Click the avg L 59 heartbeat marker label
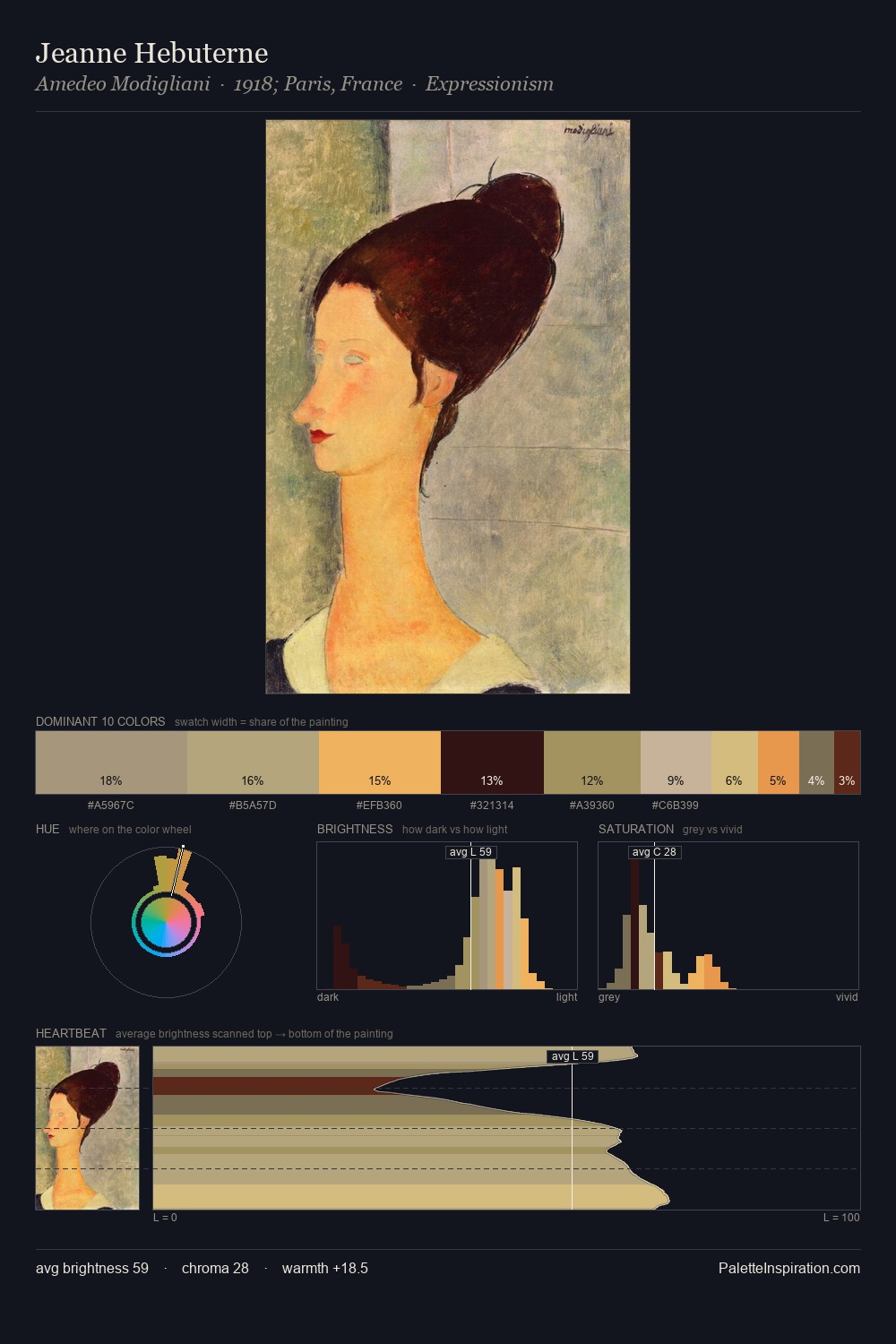Viewport: 896px width, 1344px height. pyautogui.click(x=573, y=1056)
